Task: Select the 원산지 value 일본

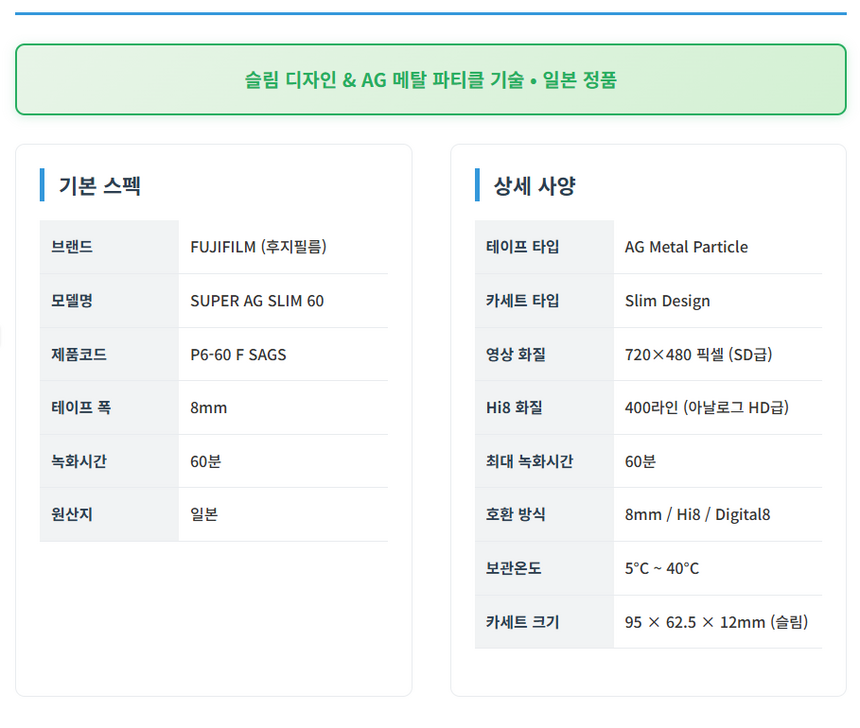Action: [204, 514]
